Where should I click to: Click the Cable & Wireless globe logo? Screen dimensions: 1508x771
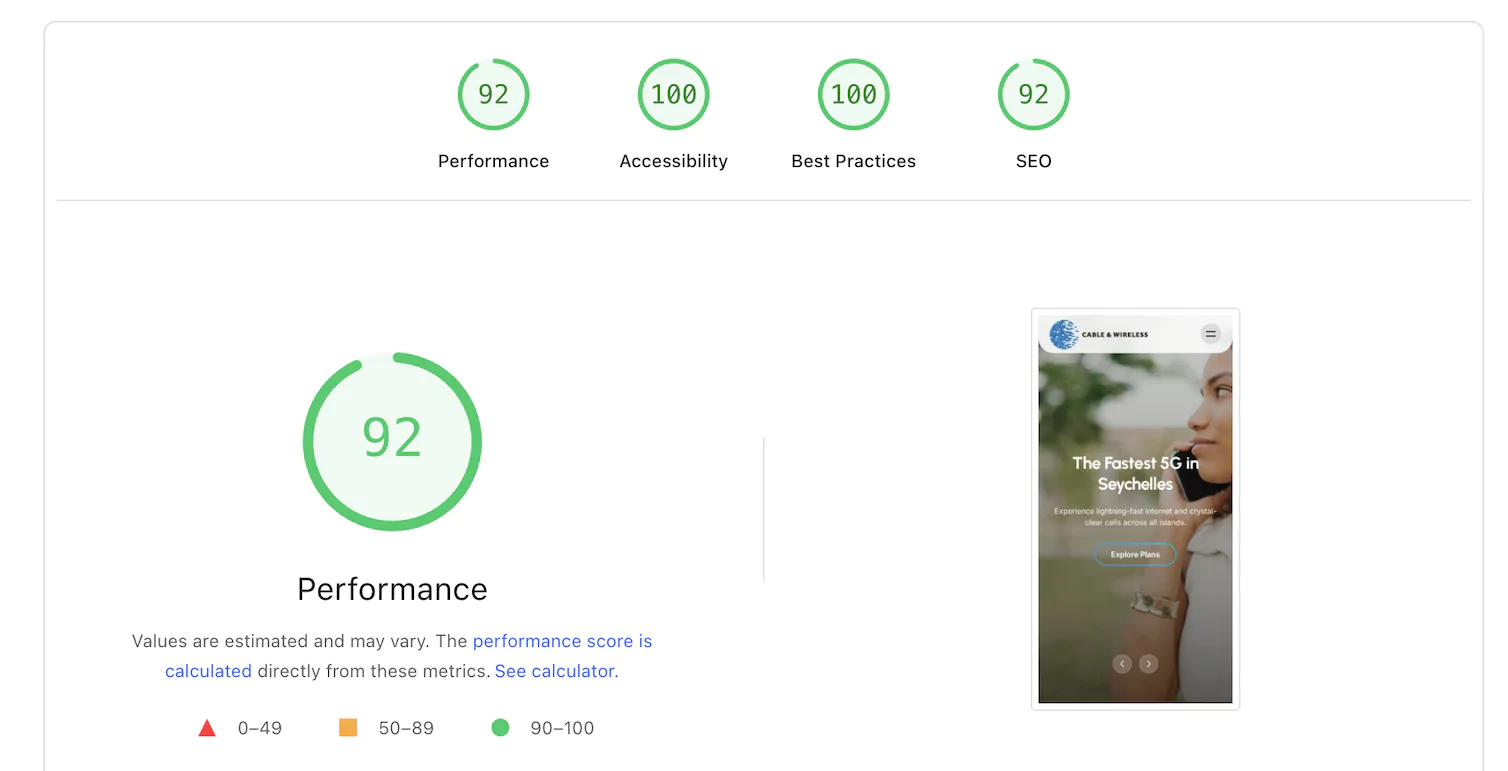click(x=1063, y=334)
